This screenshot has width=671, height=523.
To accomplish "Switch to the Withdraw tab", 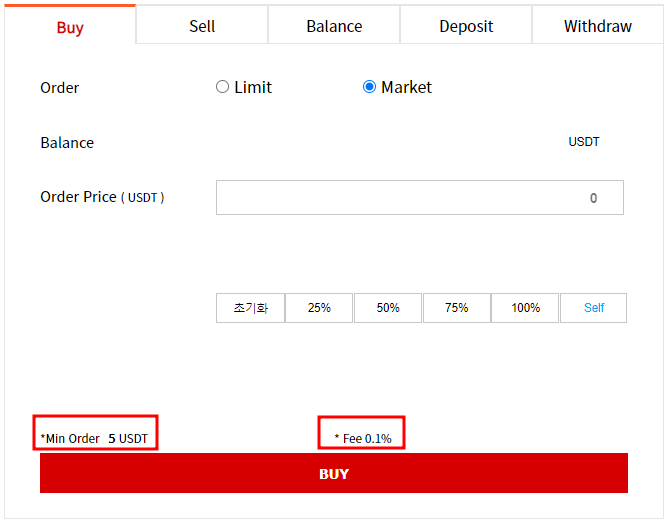I will coord(598,26).
